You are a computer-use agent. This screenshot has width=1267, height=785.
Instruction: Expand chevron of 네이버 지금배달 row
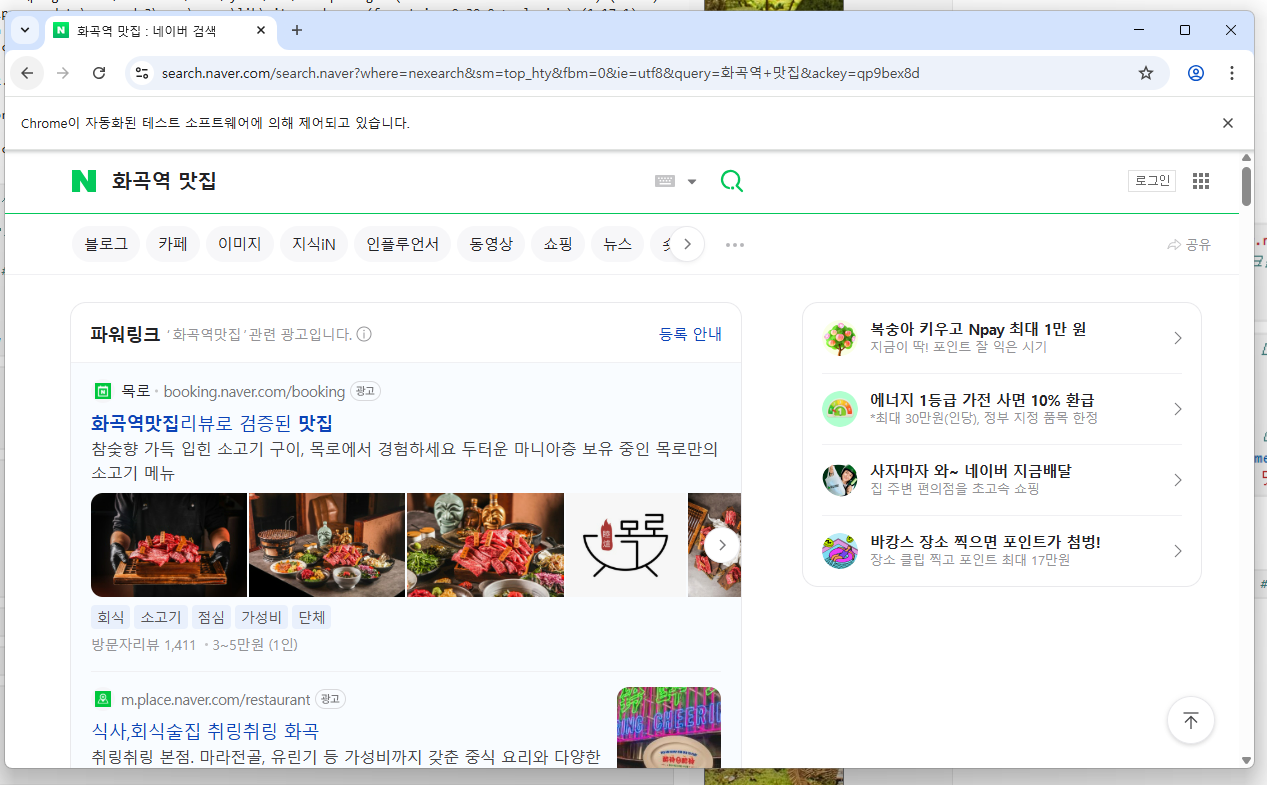pos(1177,480)
